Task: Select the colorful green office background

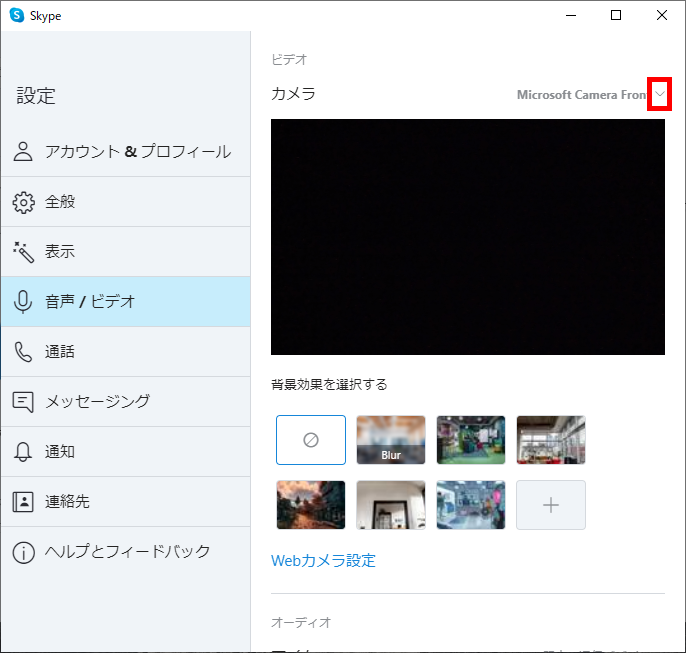Action: click(471, 440)
